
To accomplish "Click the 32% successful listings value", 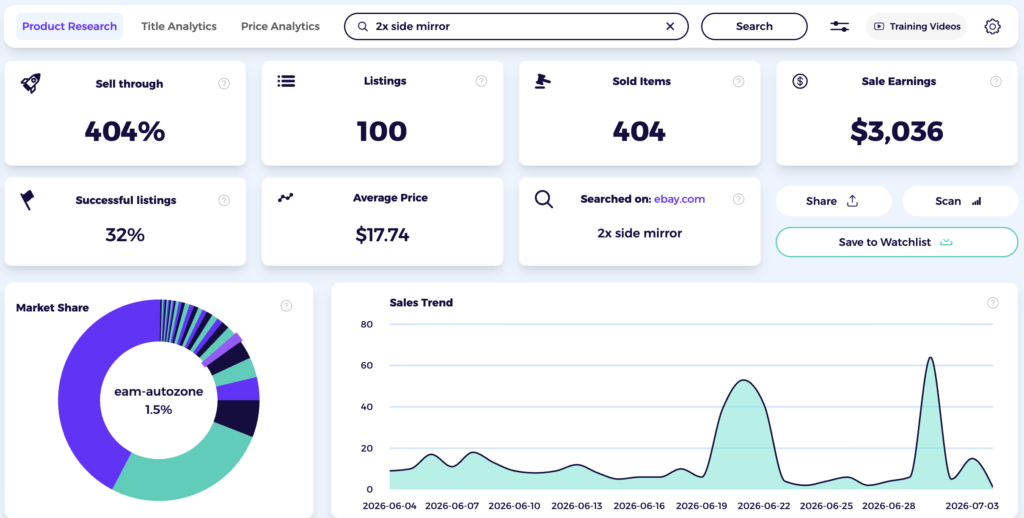I will pos(125,235).
